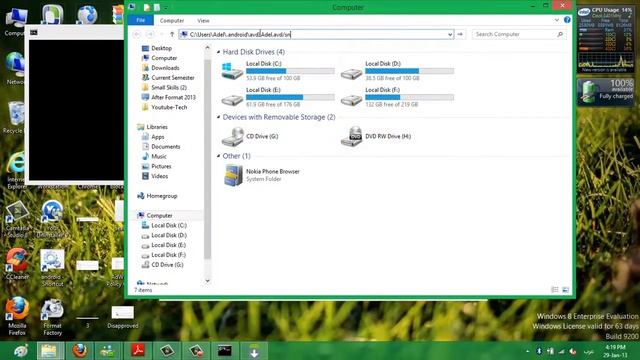Switch to details view icon in status bar
Image resolution: width=640 pixels, height=360 pixels.
pos(555,290)
